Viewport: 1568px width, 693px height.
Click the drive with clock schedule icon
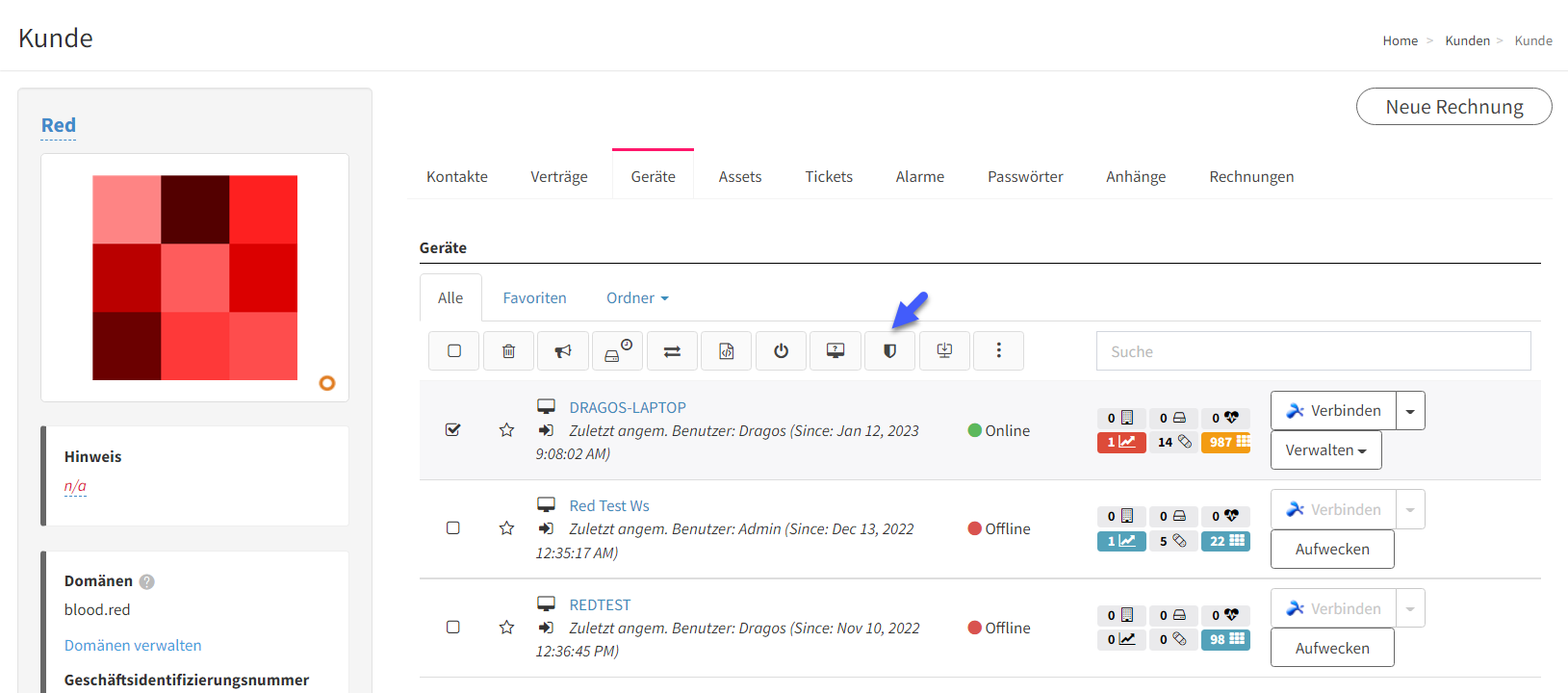coord(618,351)
